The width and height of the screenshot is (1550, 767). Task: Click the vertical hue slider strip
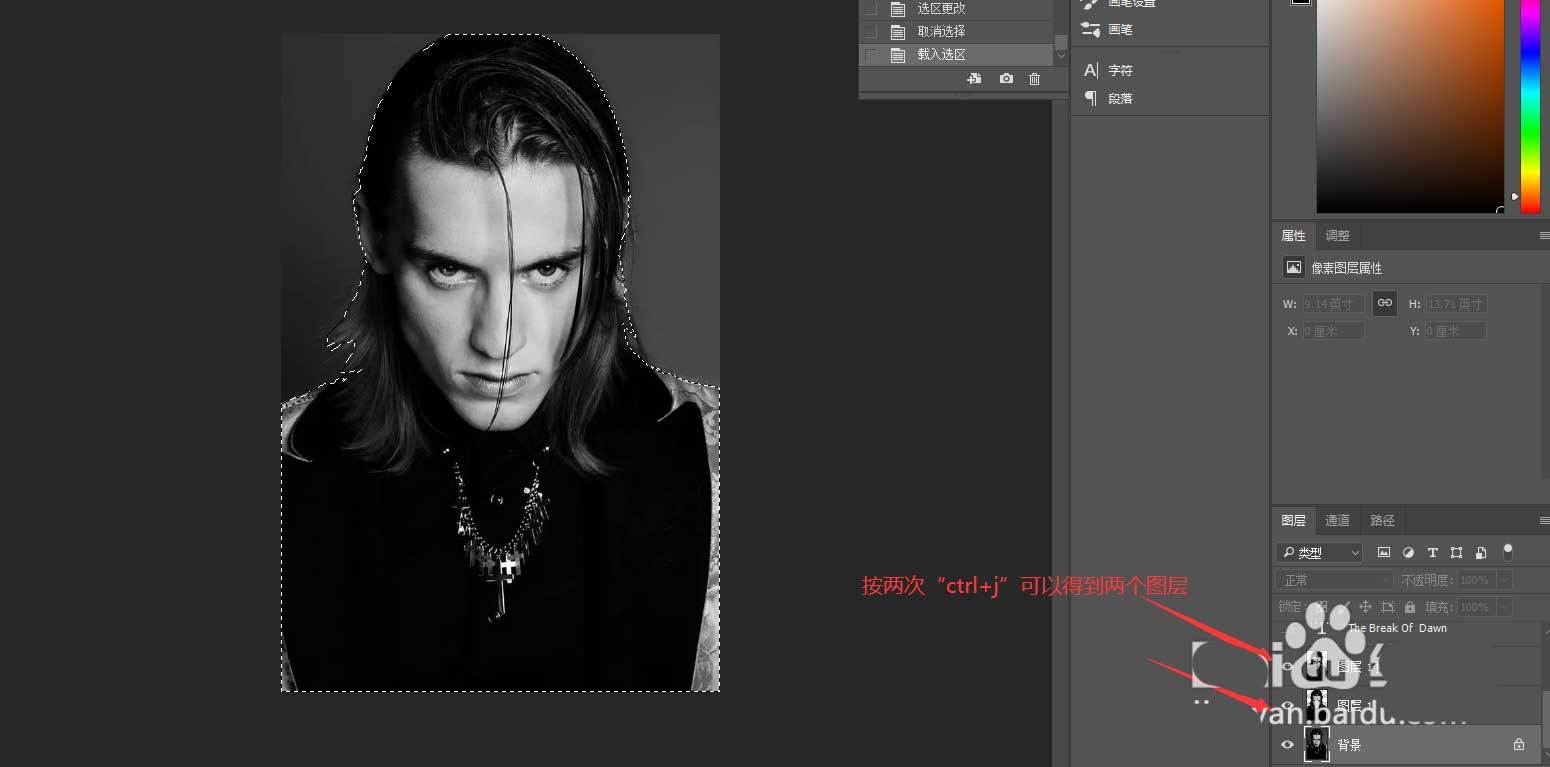(1530, 105)
